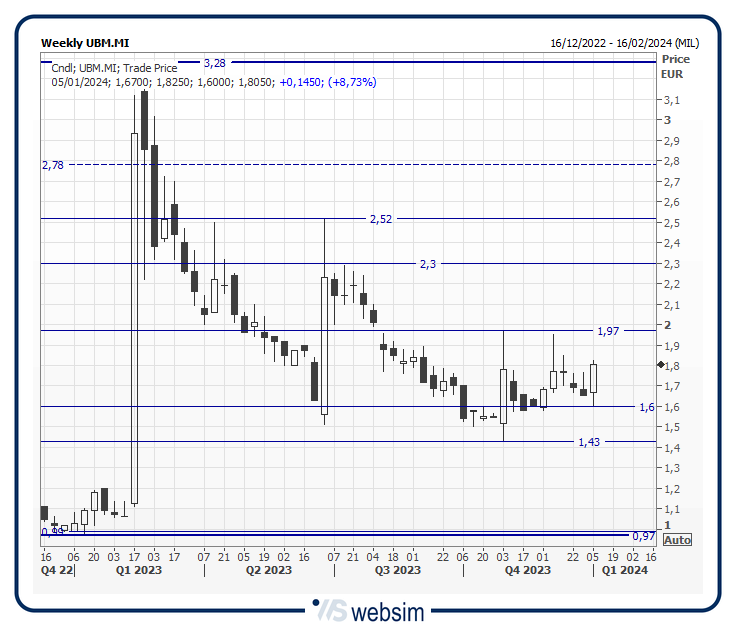Select the dashed 2,78 level label
The width and height of the screenshot is (736, 627).
[x=52, y=165]
